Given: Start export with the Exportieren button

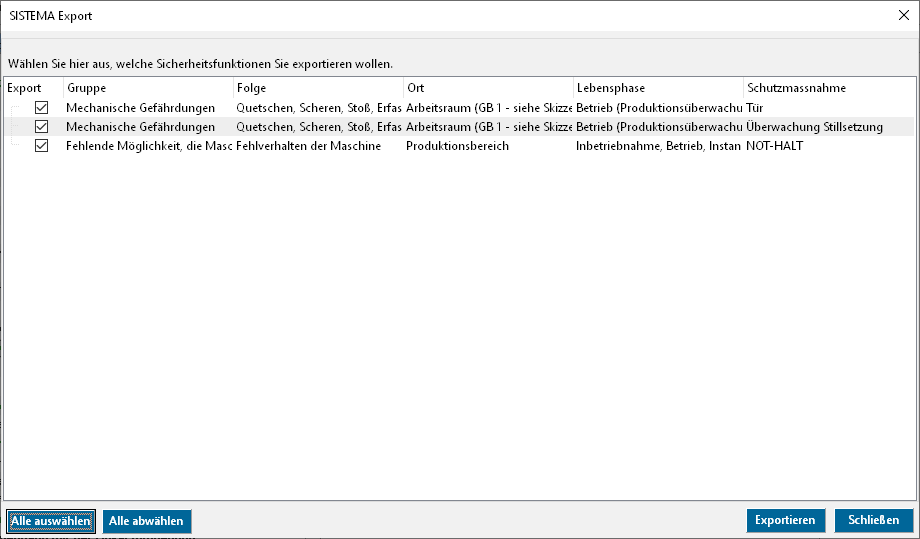Looking at the screenshot, I should click(x=785, y=521).
